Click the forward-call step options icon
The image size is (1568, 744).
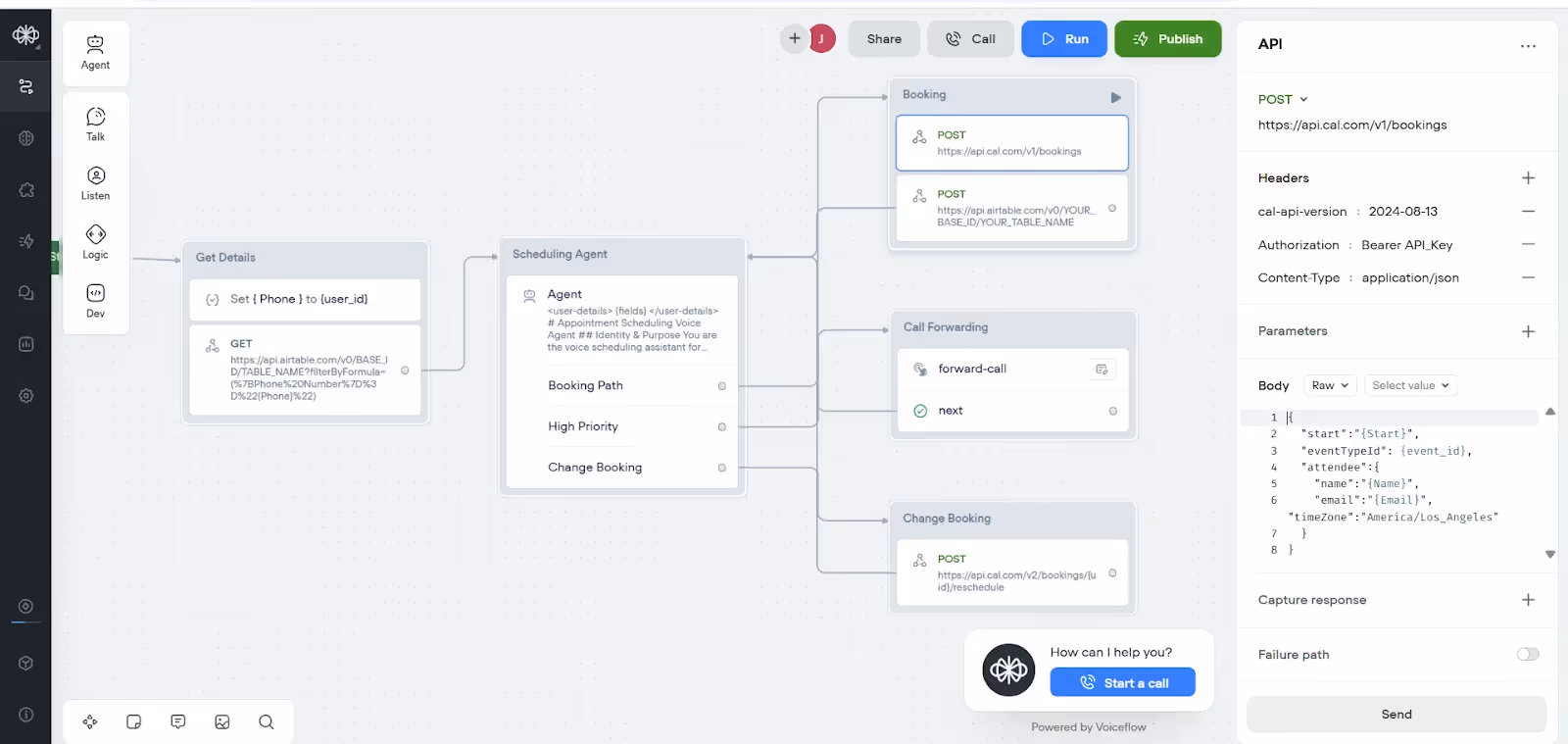[1102, 370]
